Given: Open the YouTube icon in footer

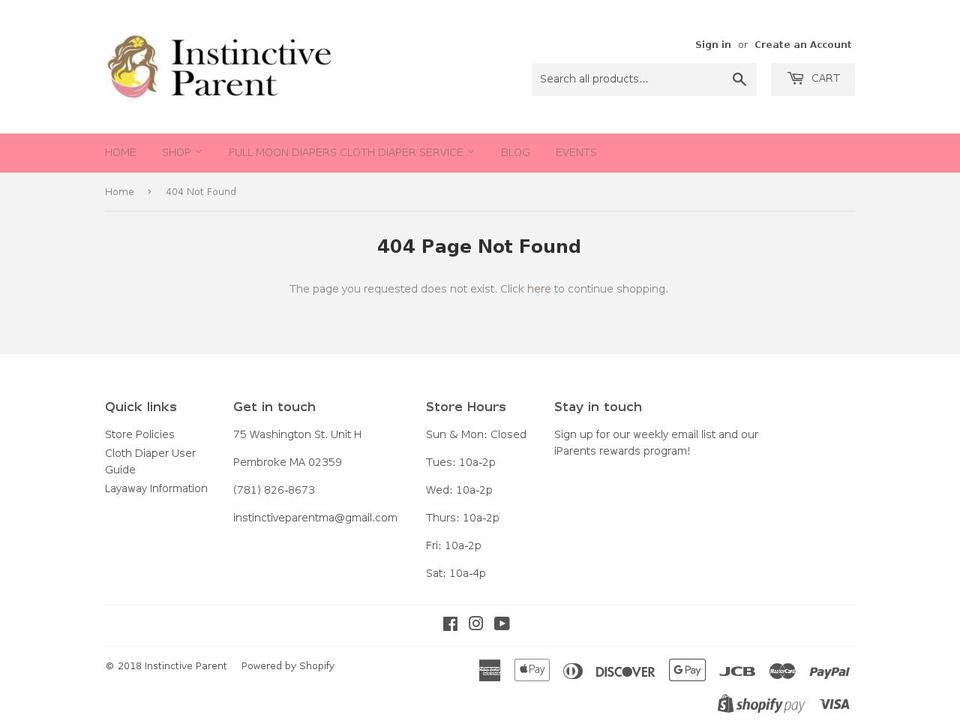Looking at the screenshot, I should [x=501, y=623].
